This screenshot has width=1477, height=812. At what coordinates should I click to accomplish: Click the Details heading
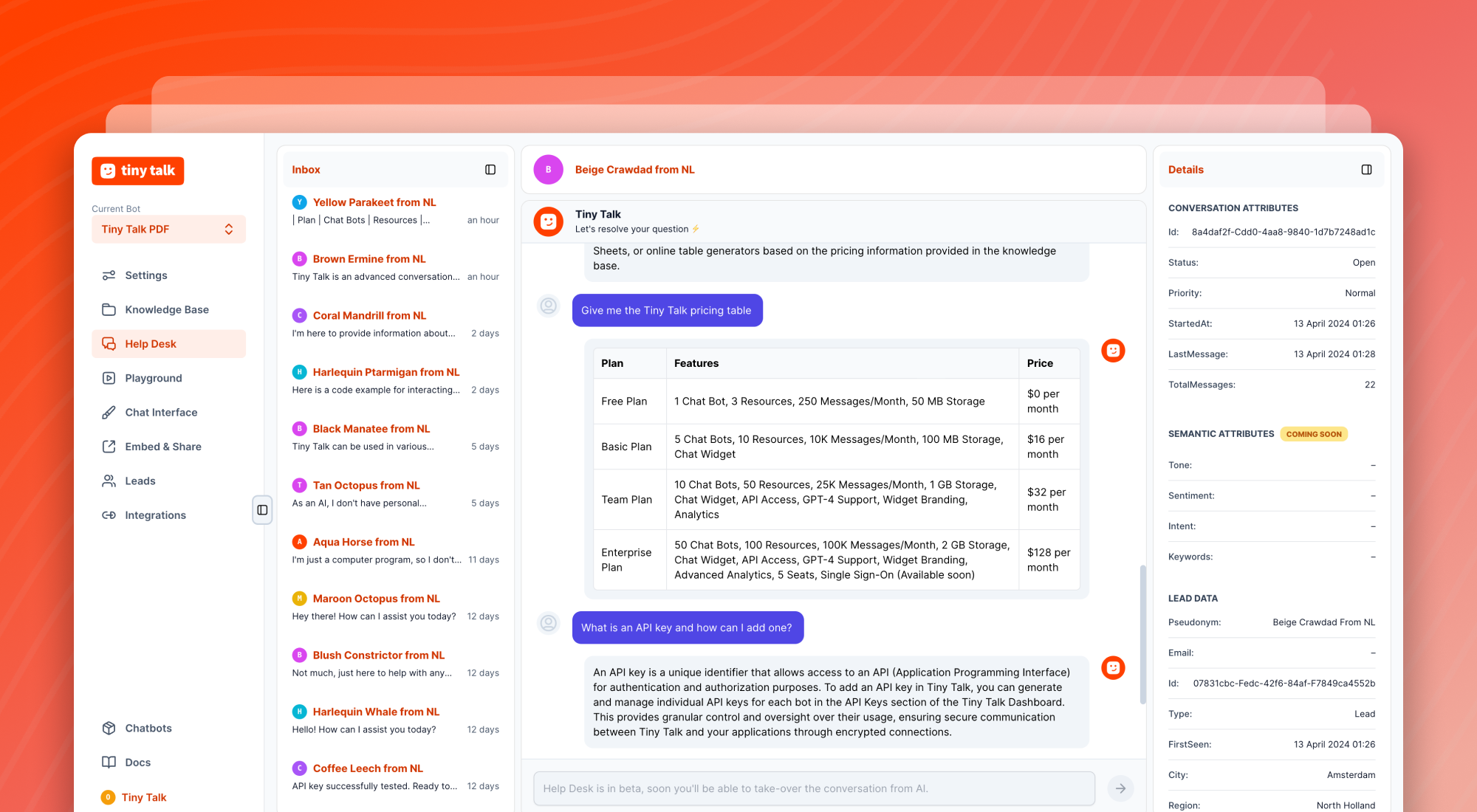tap(1186, 170)
